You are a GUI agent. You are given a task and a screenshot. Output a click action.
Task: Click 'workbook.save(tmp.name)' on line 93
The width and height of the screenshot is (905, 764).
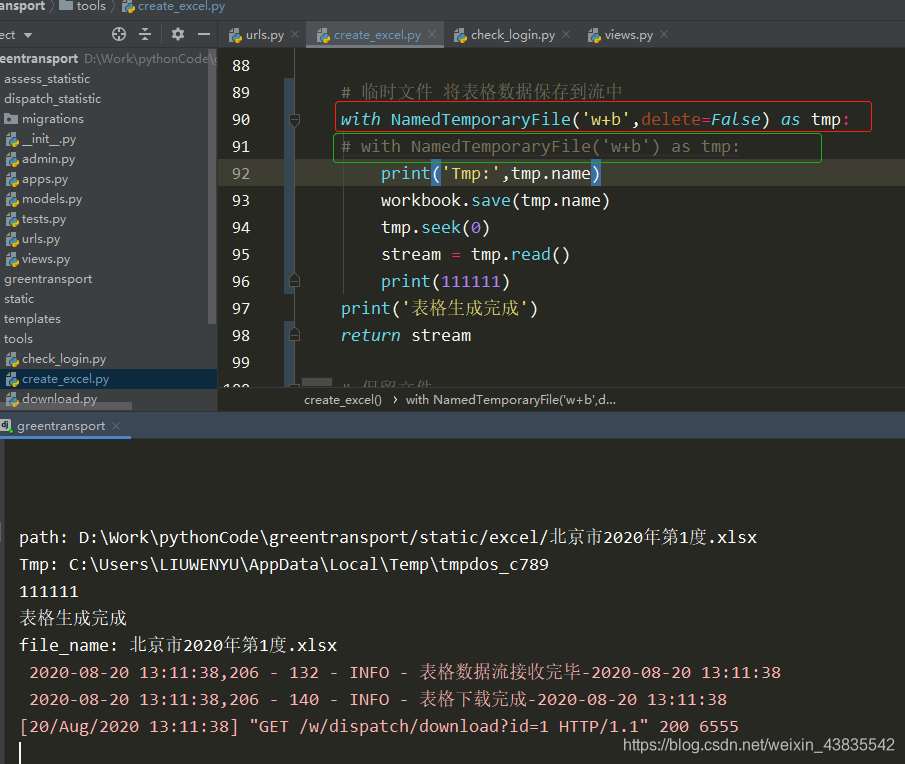(495, 200)
